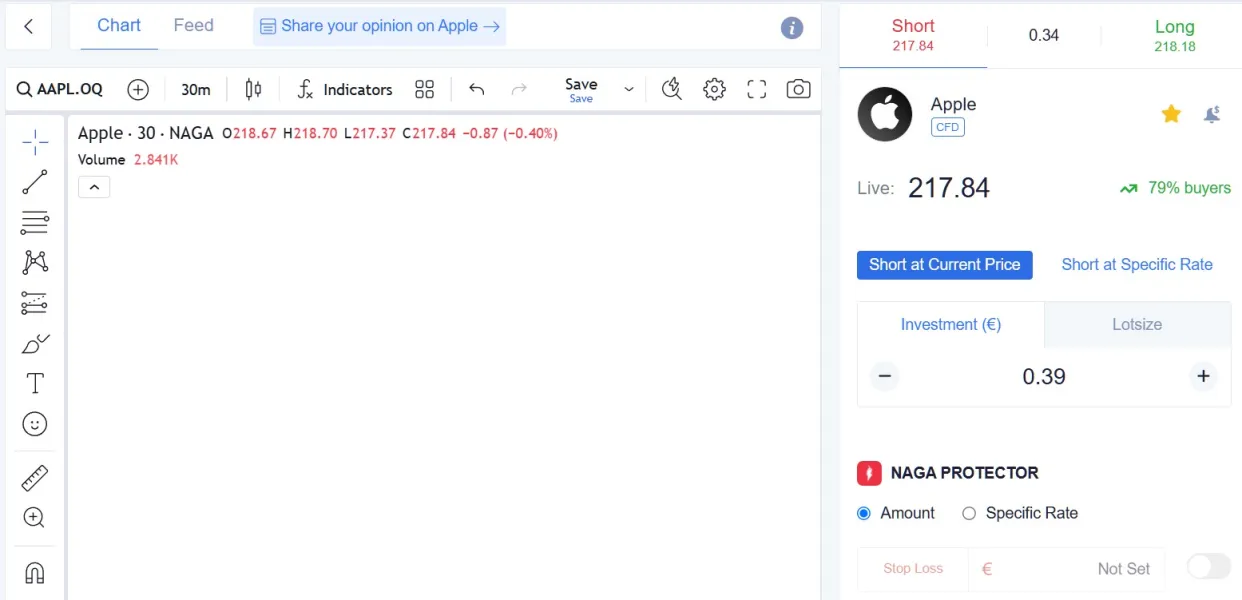Select the Specific Rate radio button
Viewport: 1242px width, 600px height.
(x=969, y=513)
